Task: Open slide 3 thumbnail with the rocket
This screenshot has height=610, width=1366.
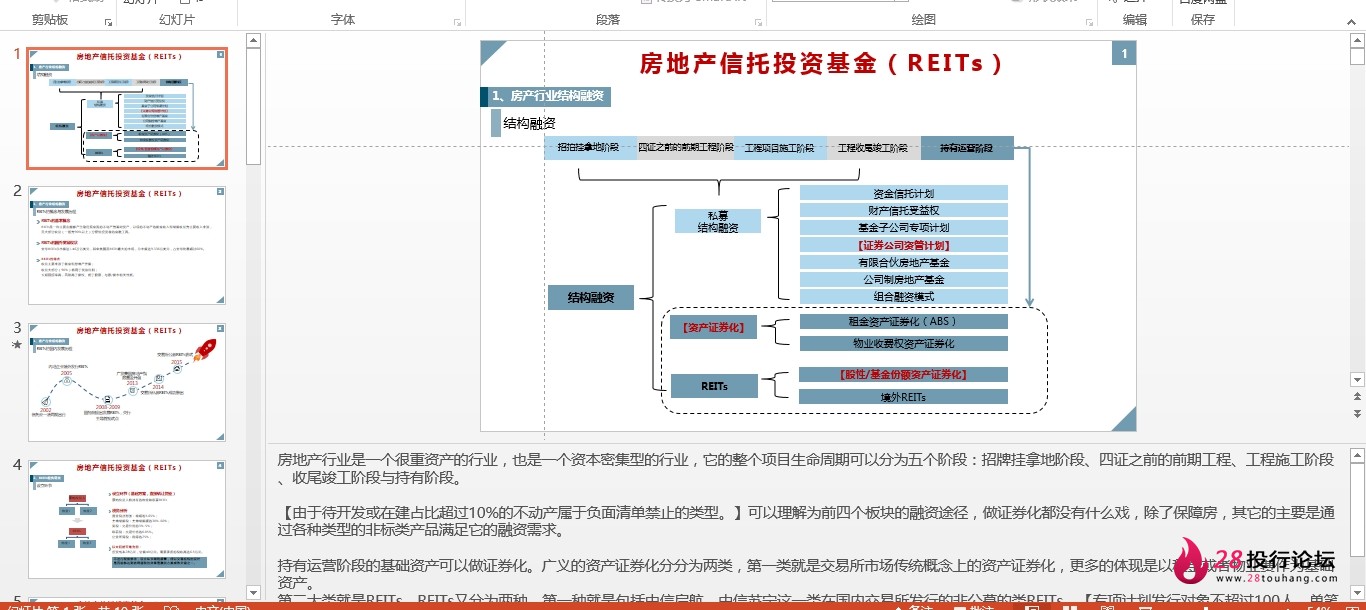Action: (127, 382)
